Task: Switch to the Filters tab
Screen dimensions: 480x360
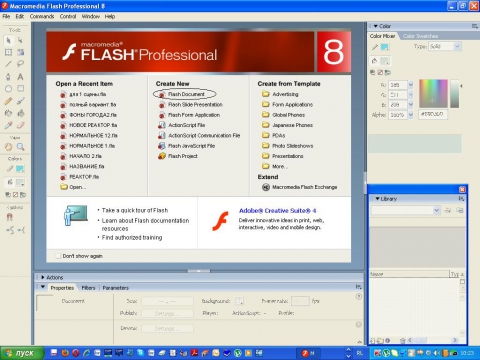Action: point(88,288)
